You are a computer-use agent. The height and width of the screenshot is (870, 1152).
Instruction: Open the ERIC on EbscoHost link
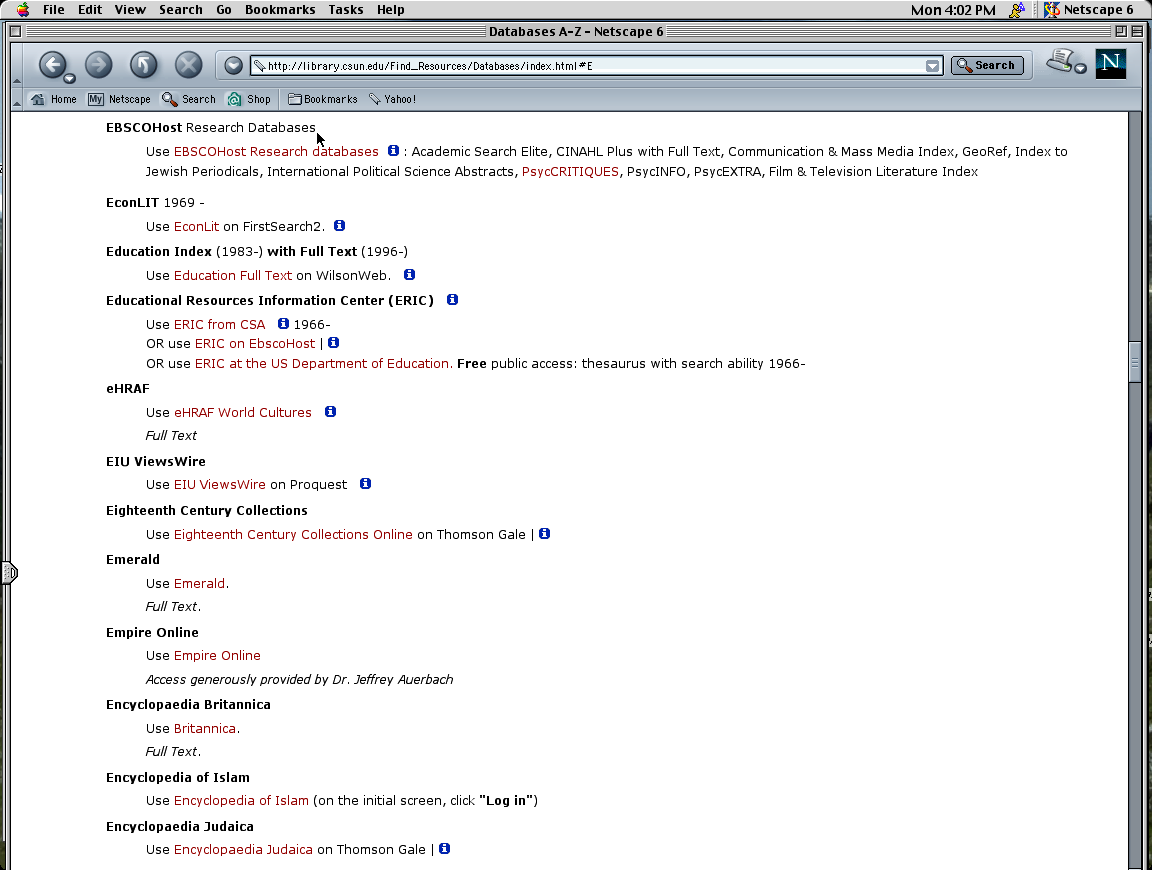click(255, 343)
